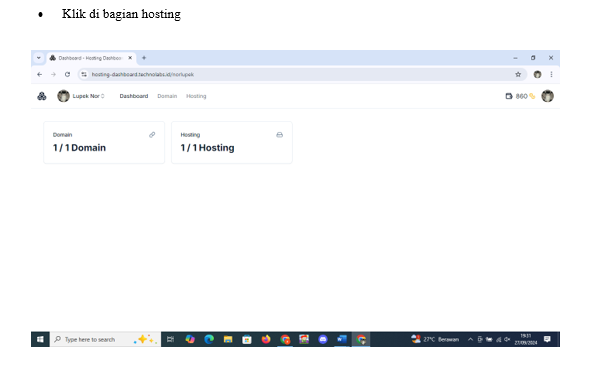The image size is (602, 365).
Task: Open the 1 / 1 Hosting card
Action: 232,142
